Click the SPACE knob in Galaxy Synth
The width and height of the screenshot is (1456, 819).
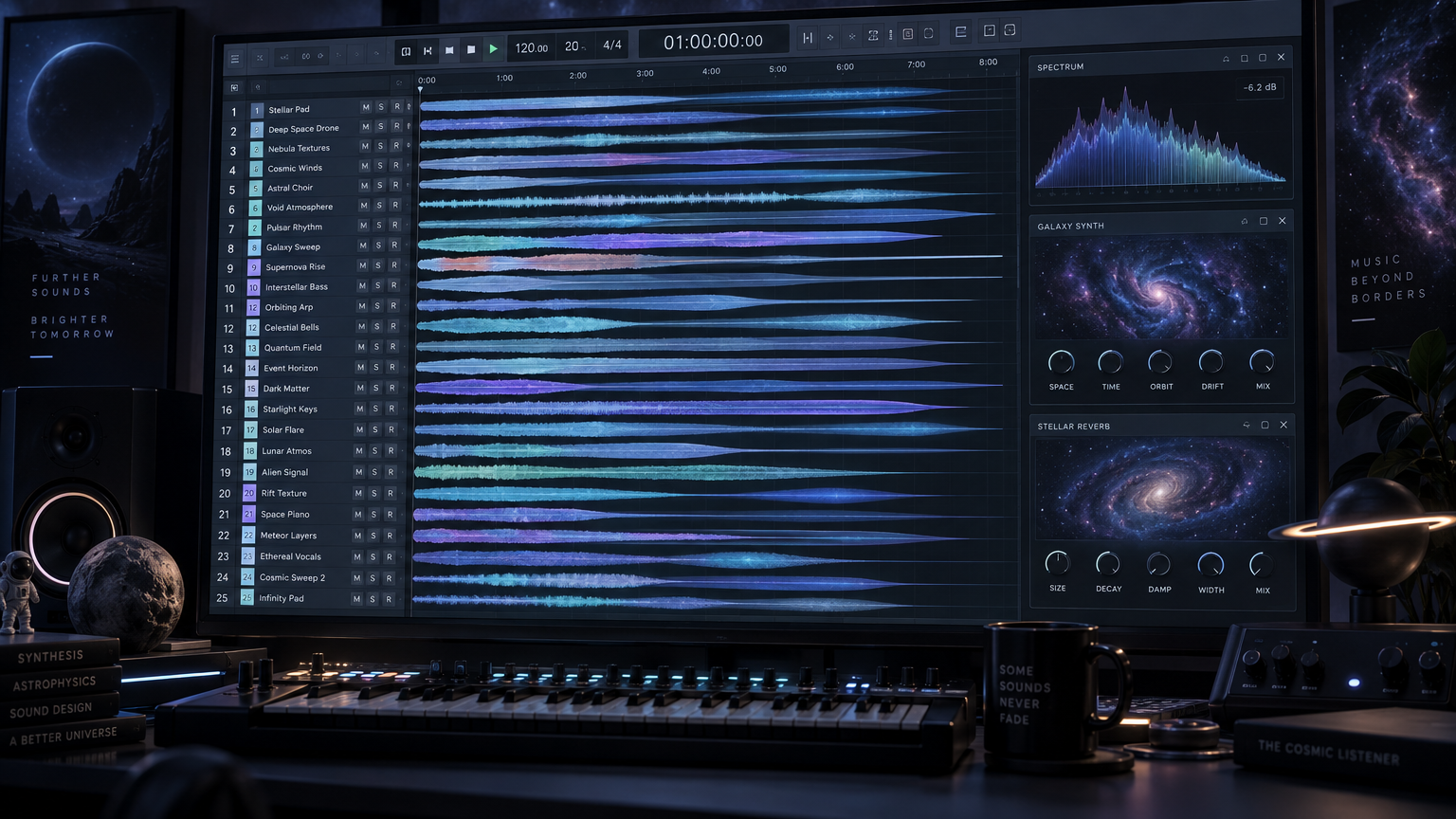pyautogui.click(x=1061, y=362)
